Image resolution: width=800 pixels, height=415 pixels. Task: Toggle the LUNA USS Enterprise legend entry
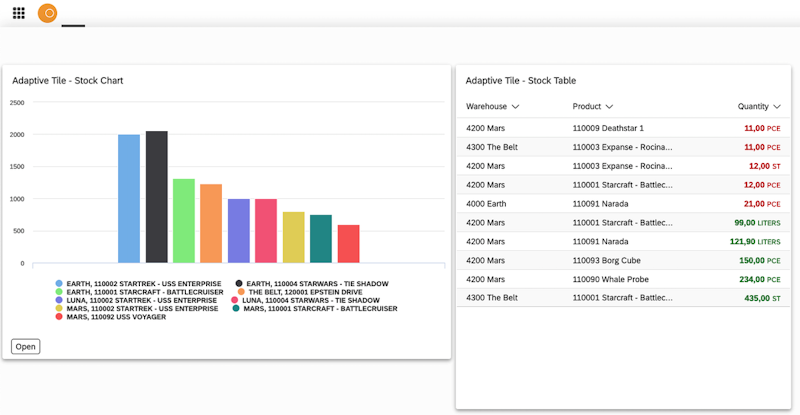(x=141, y=300)
